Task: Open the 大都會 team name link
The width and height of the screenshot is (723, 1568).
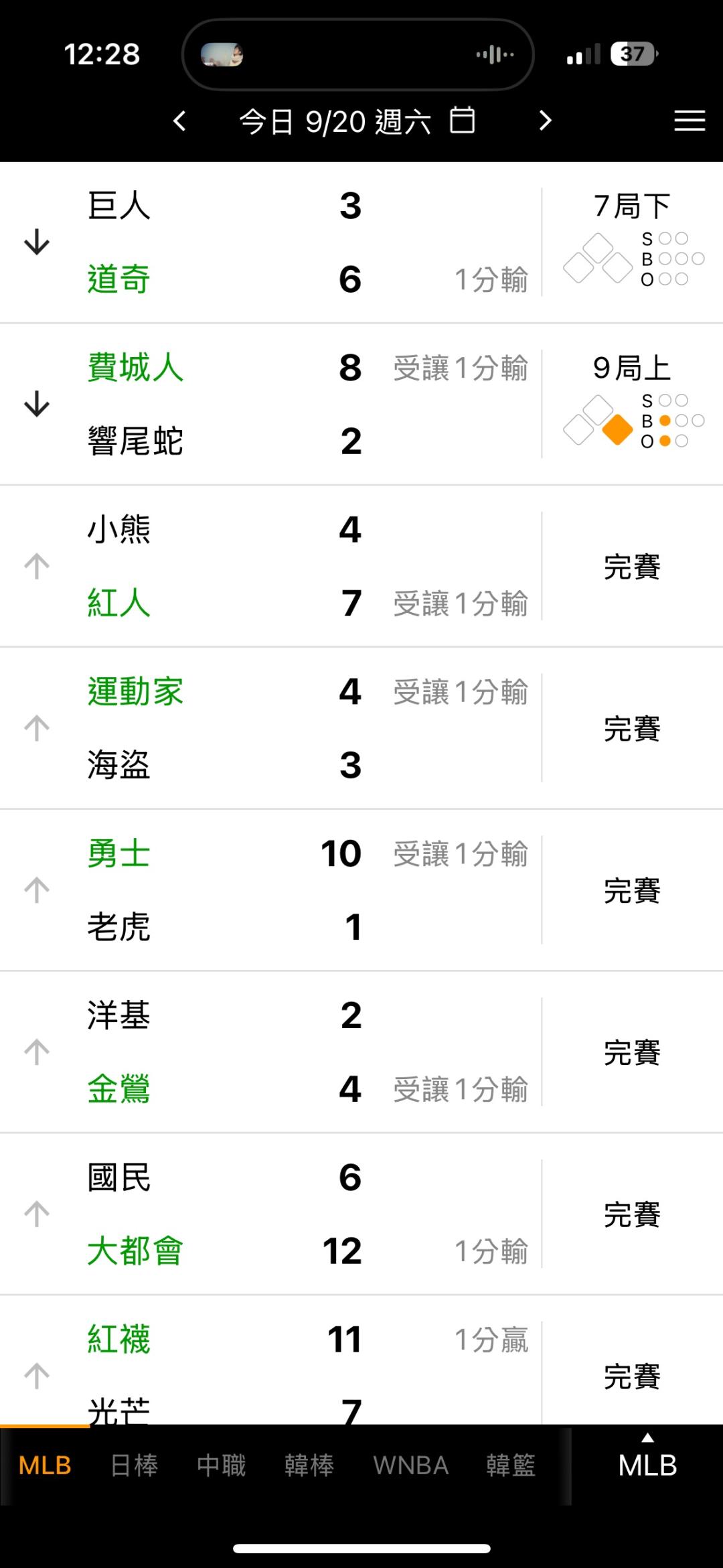Action: click(135, 1251)
